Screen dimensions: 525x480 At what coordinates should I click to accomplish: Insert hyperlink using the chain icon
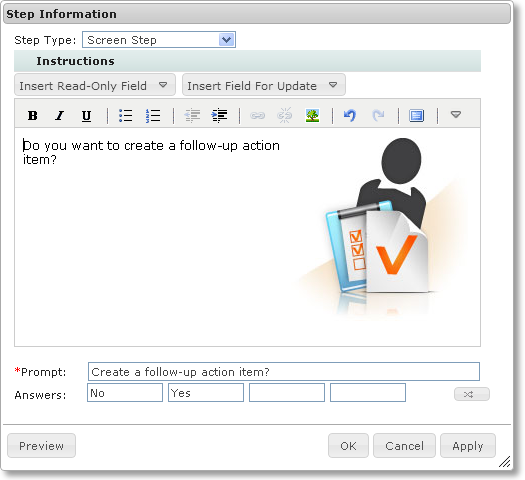pyautogui.click(x=257, y=115)
